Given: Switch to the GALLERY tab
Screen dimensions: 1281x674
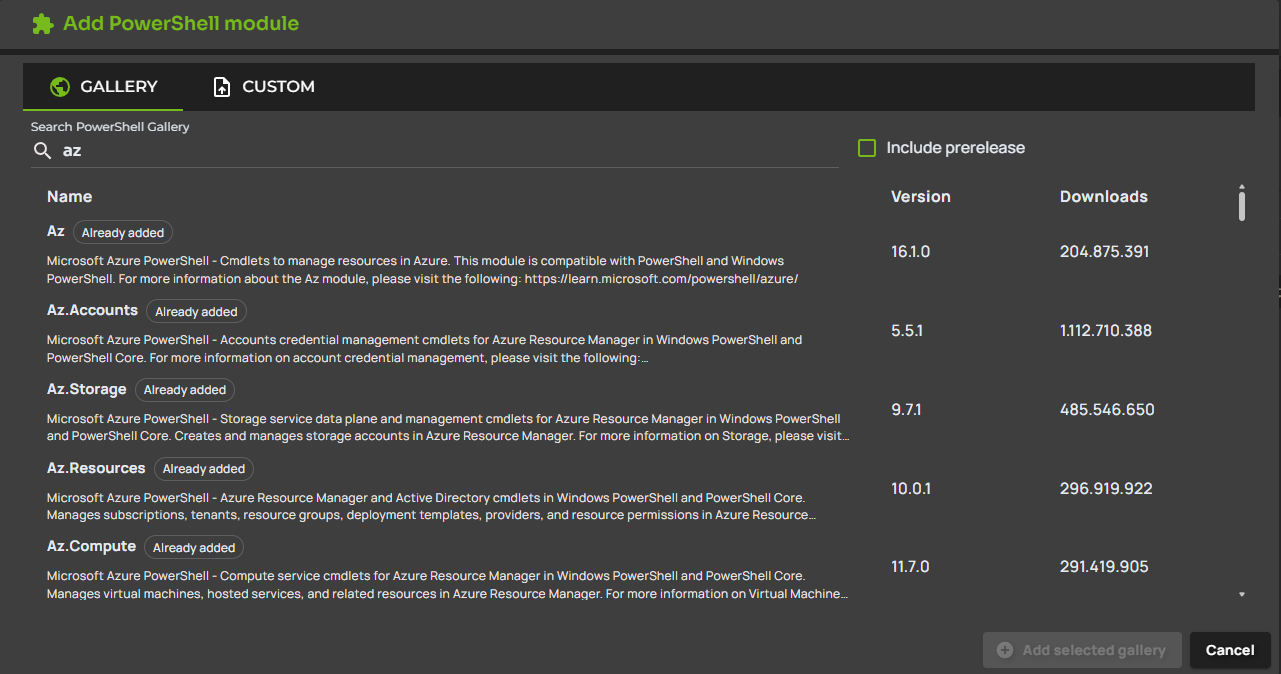Looking at the screenshot, I should tap(103, 87).
